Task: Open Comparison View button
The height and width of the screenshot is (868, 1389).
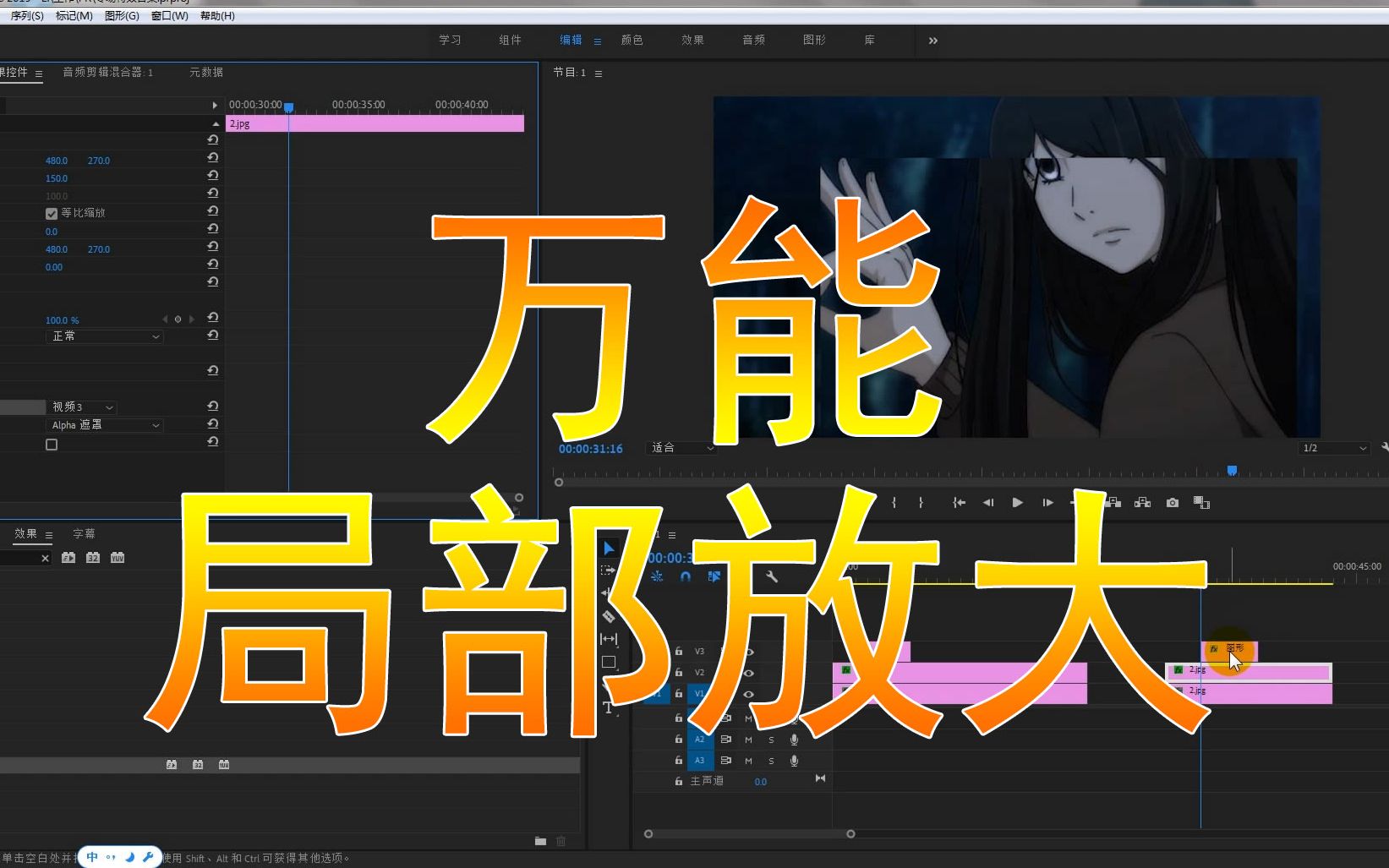Action: pyautogui.click(x=1201, y=502)
